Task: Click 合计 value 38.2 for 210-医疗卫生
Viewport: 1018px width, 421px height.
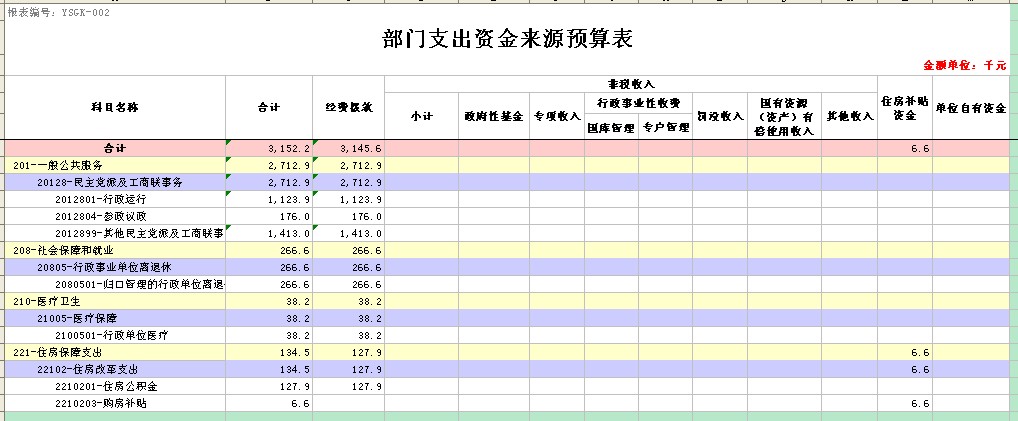Action: (x=299, y=301)
